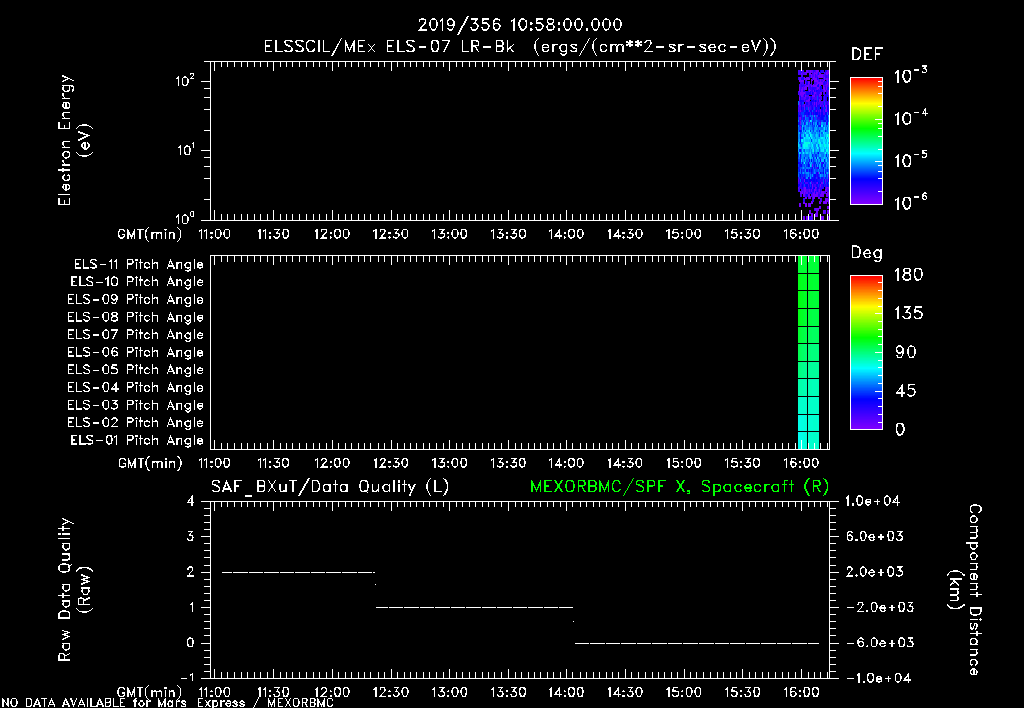Viewport: 1024px width, 708px height.
Task: Click the Component Distance (km) axis label
Action: click(965, 590)
